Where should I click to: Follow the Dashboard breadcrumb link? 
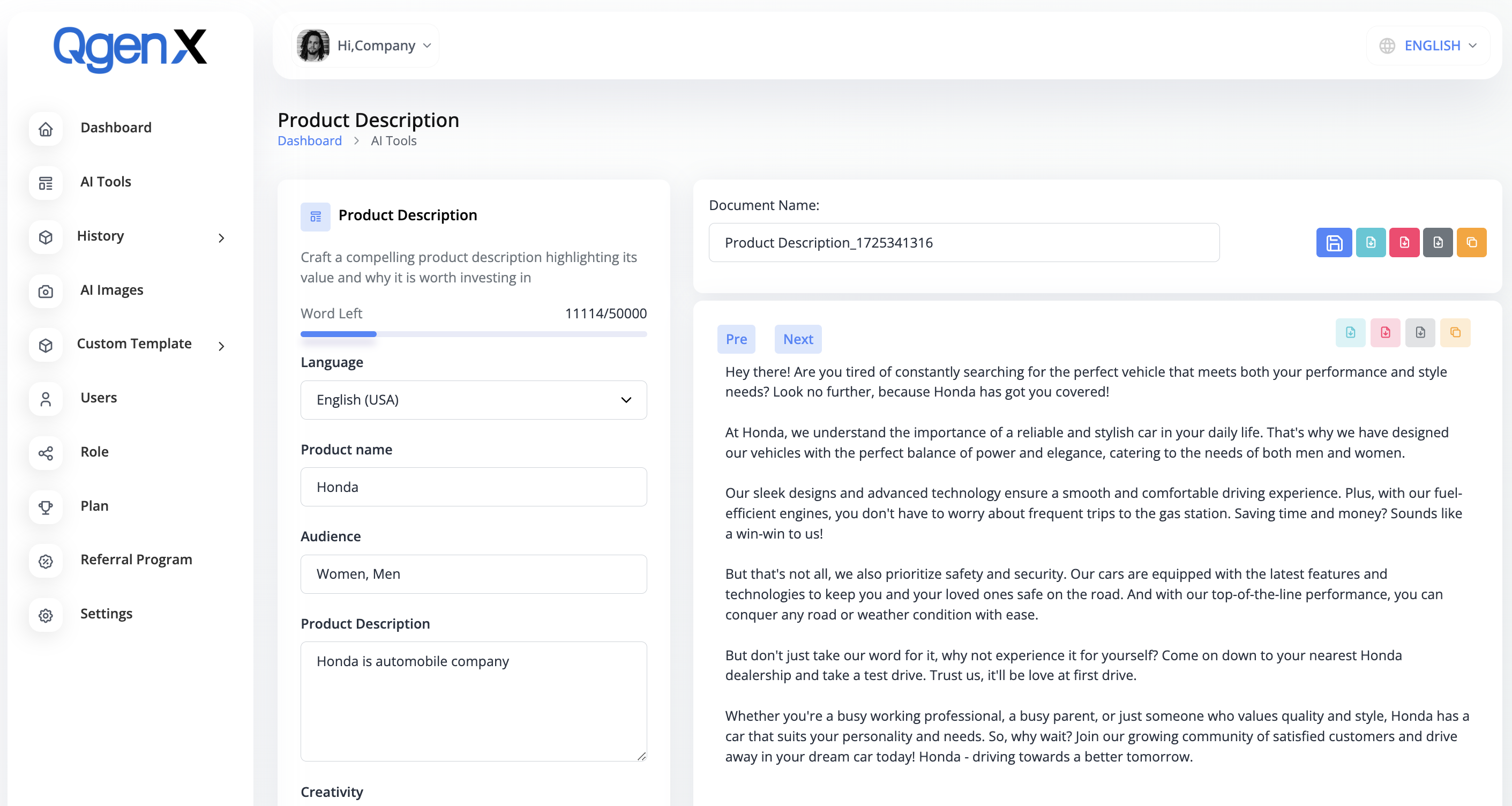pos(309,141)
